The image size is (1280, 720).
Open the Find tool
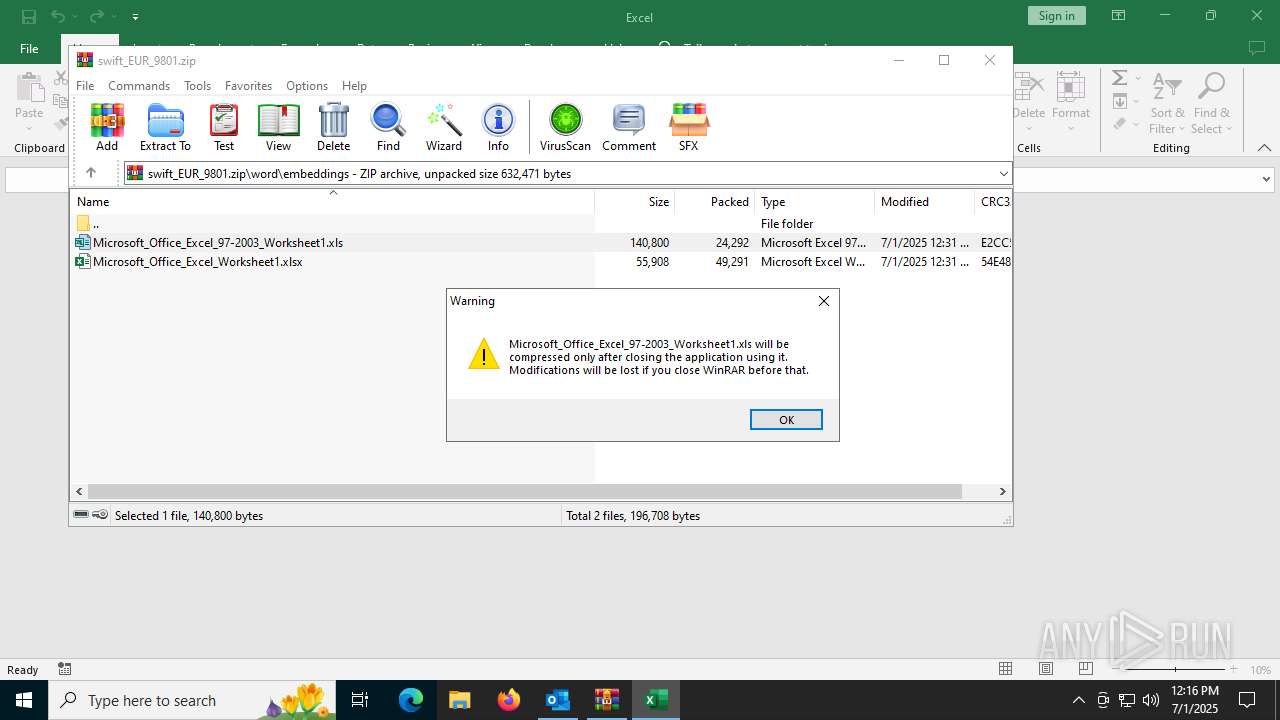click(388, 127)
